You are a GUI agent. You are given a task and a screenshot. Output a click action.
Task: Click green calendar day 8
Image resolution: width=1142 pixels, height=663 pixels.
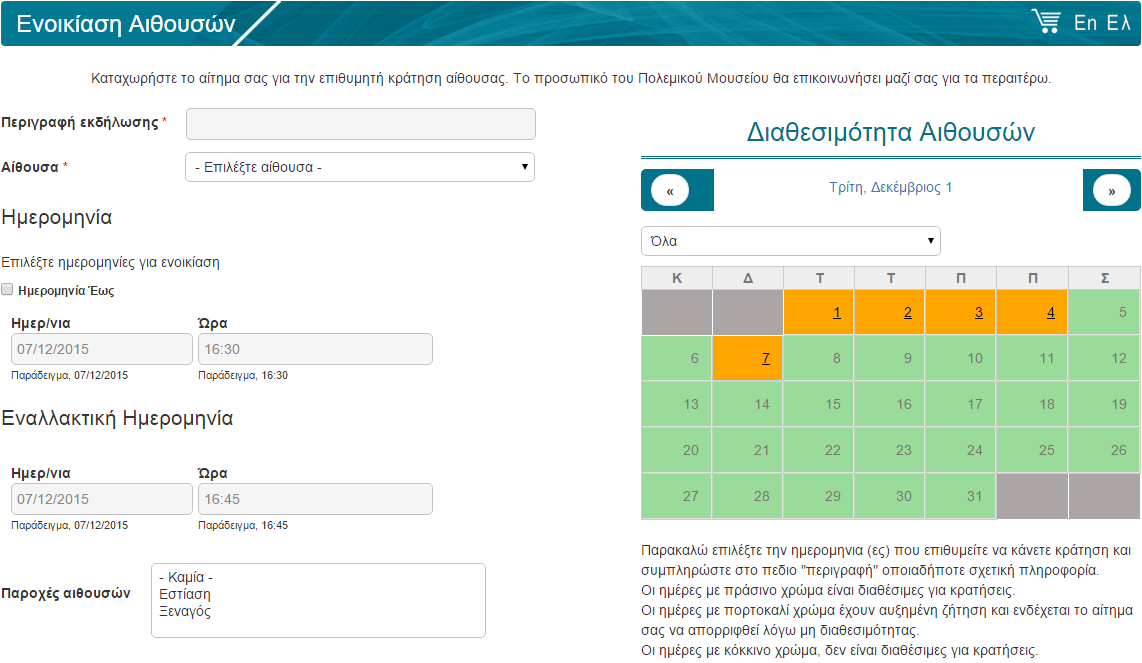[x=819, y=358]
